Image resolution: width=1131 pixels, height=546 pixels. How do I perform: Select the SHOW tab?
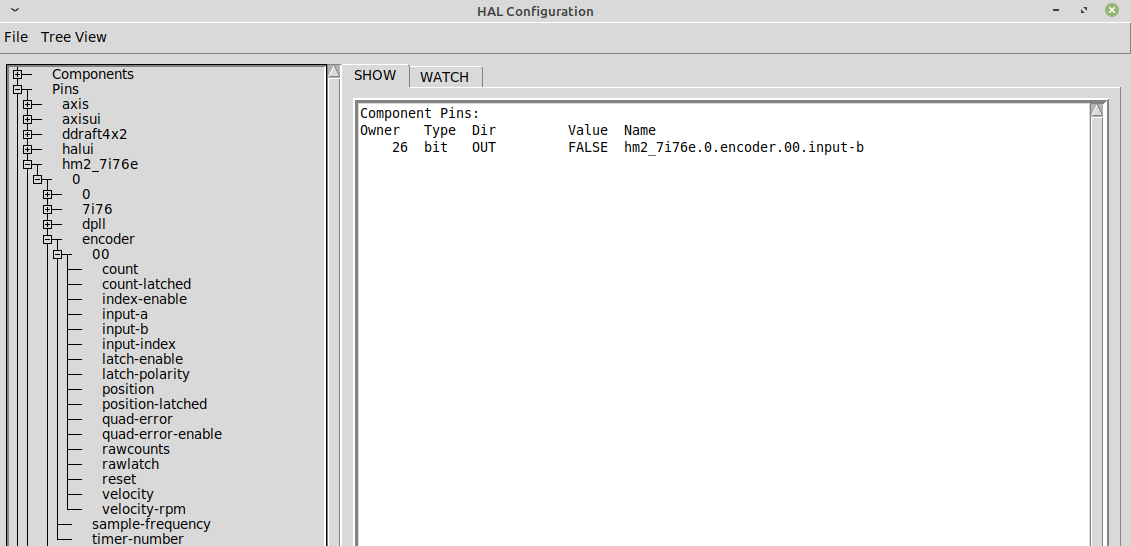pyautogui.click(x=375, y=76)
